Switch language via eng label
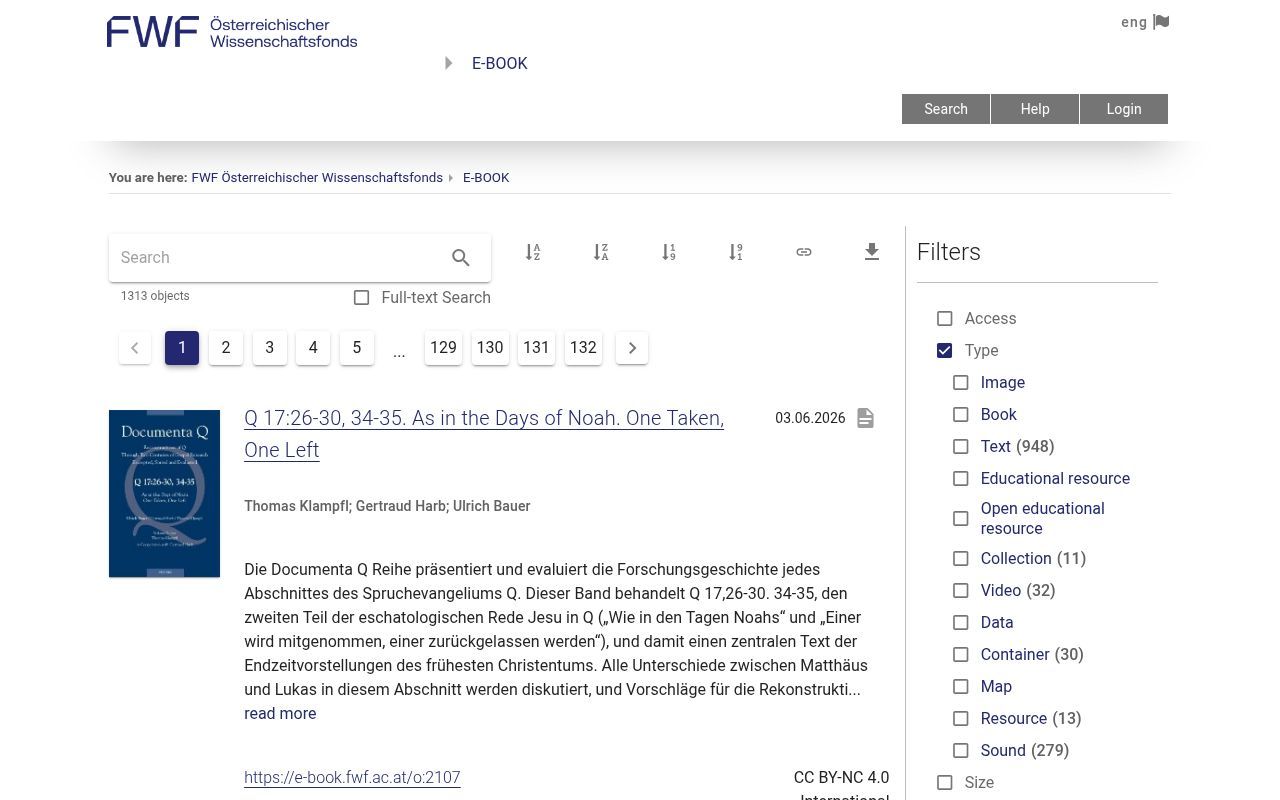This screenshot has width=1280, height=800. coord(1134,22)
